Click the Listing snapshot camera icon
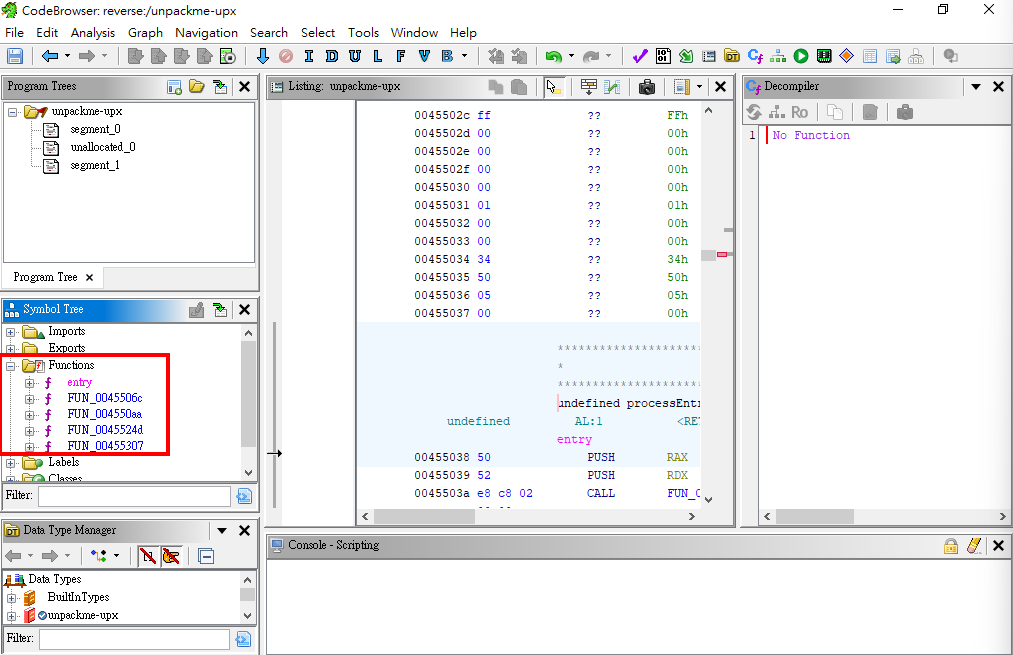 (647, 87)
